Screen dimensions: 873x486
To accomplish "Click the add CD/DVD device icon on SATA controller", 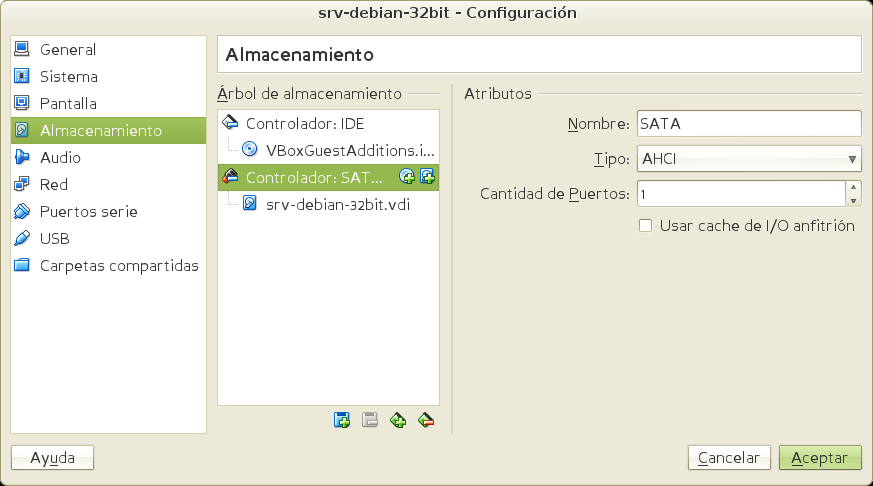I will pyautogui.click(x=407, y=177).
